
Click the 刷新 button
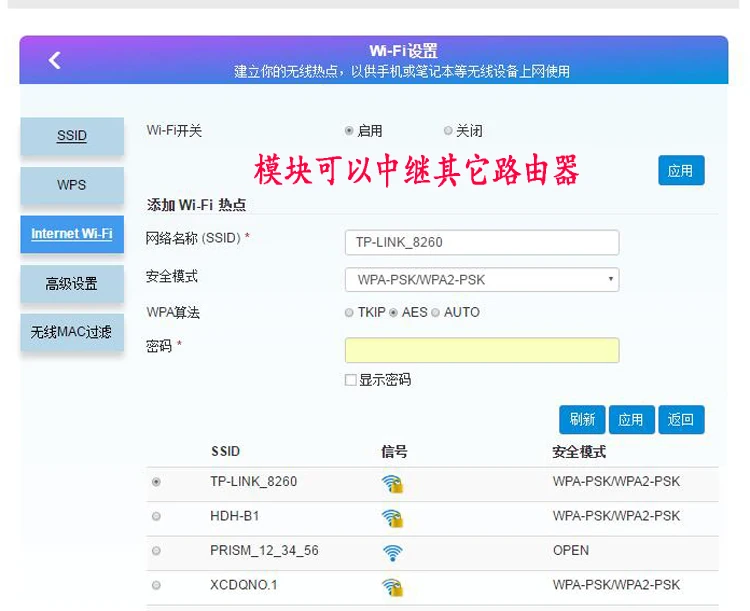(582, 420)
